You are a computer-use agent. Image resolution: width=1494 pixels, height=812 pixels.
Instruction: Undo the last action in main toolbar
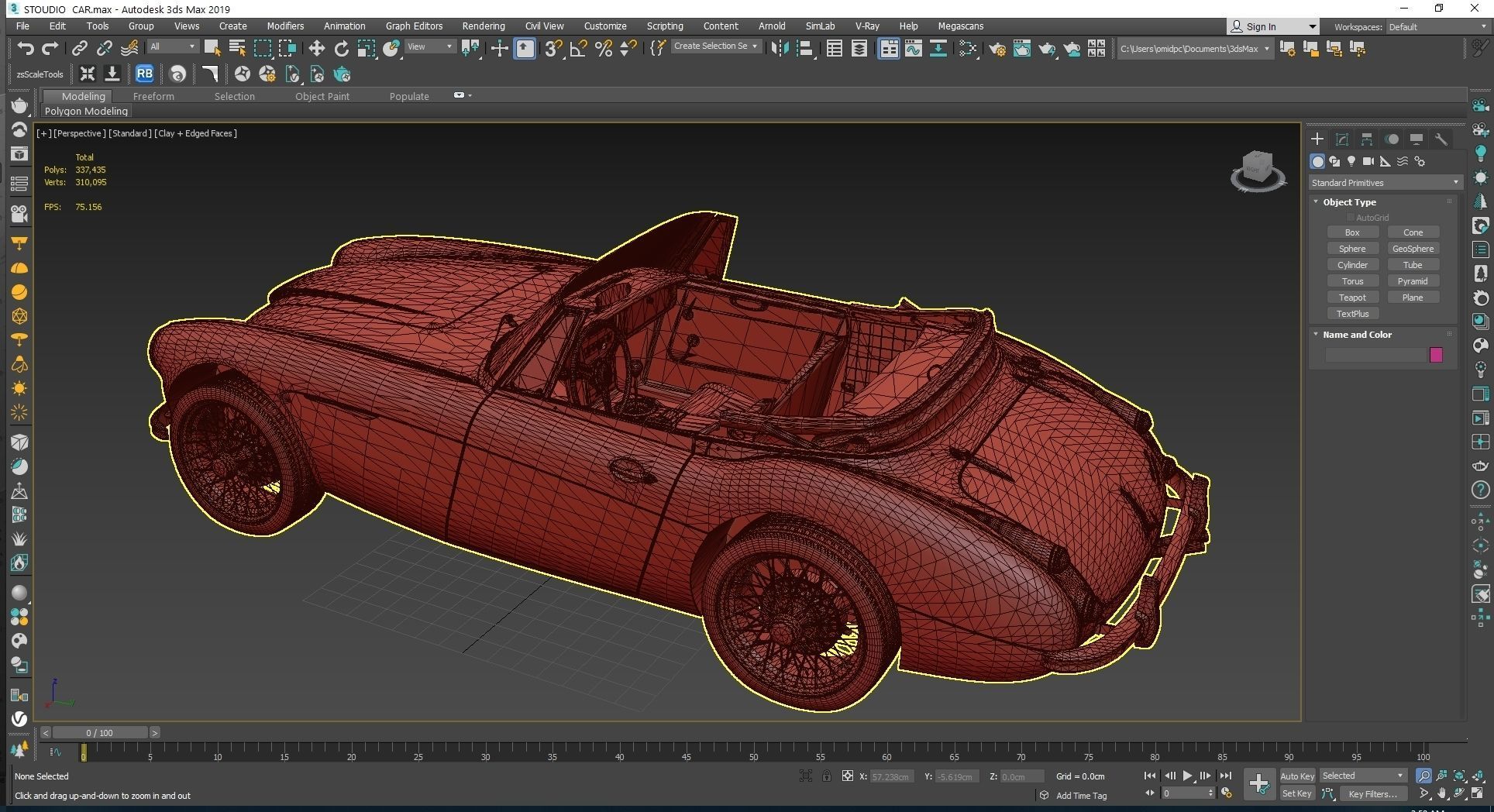[x=26, y=48]
